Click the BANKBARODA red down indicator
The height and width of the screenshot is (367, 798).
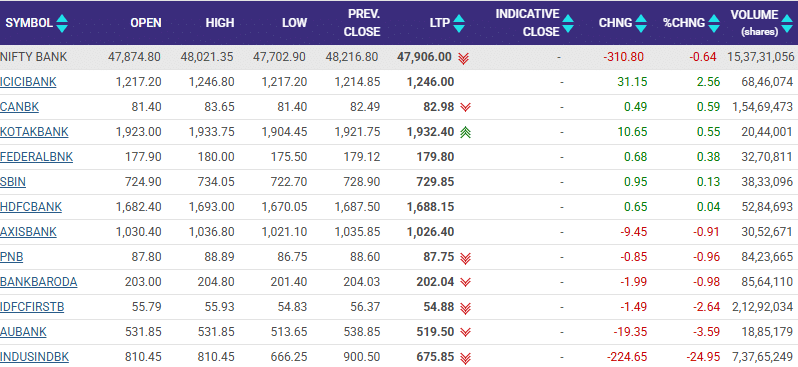click(x=465, y=283)
